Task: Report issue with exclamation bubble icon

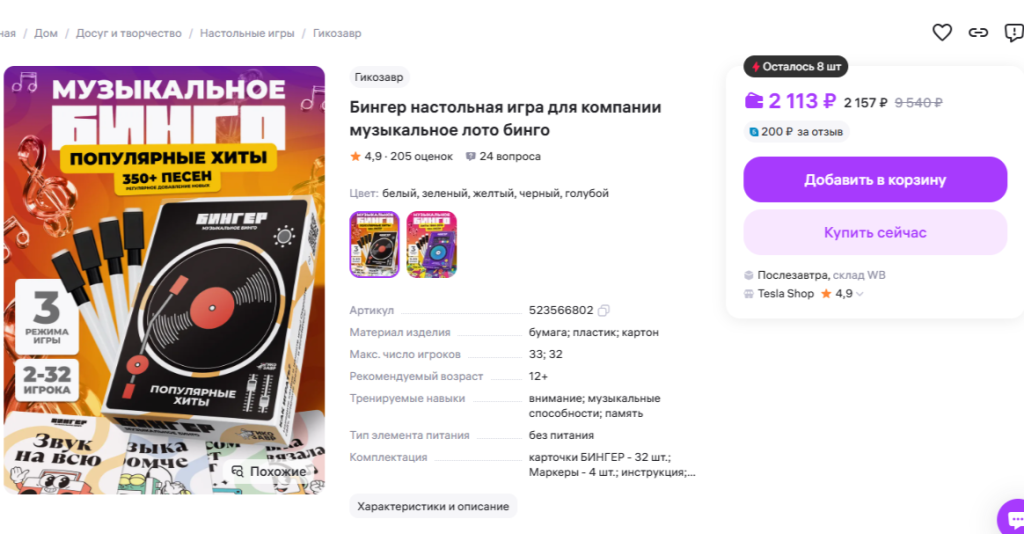Action: pos(1014,33)
